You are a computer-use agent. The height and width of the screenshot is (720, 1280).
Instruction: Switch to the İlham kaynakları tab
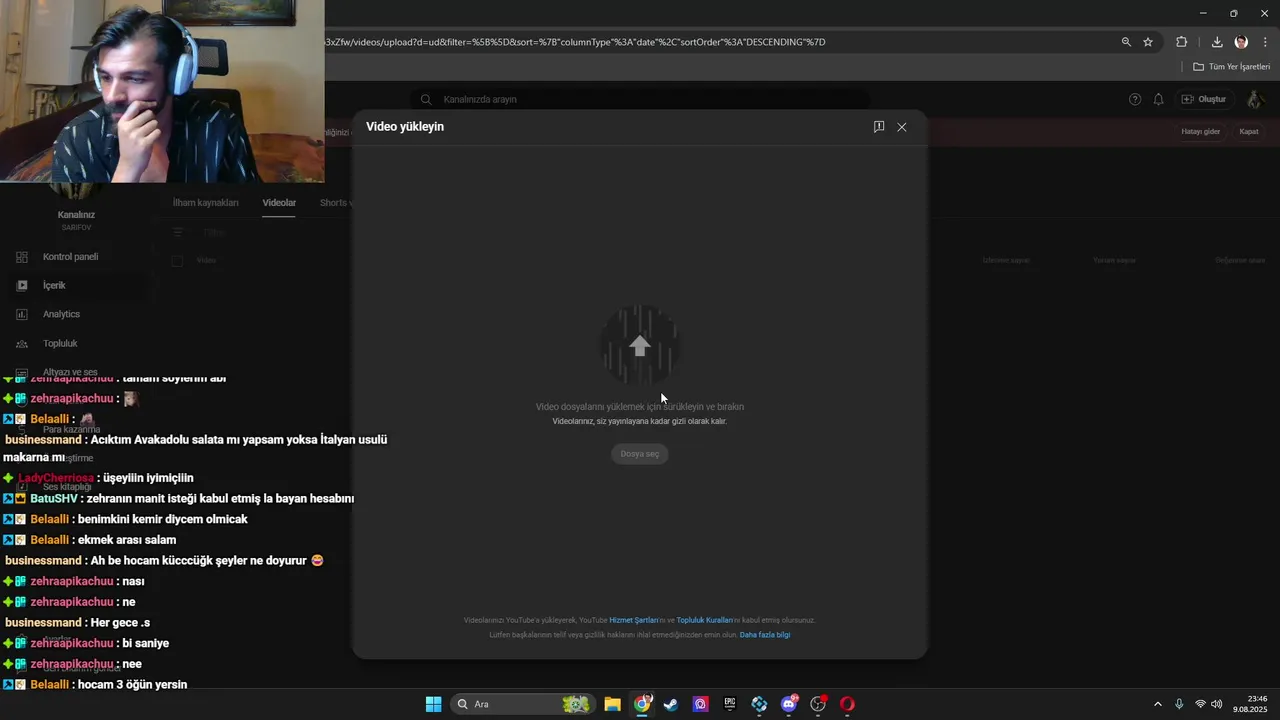[206, 203]
